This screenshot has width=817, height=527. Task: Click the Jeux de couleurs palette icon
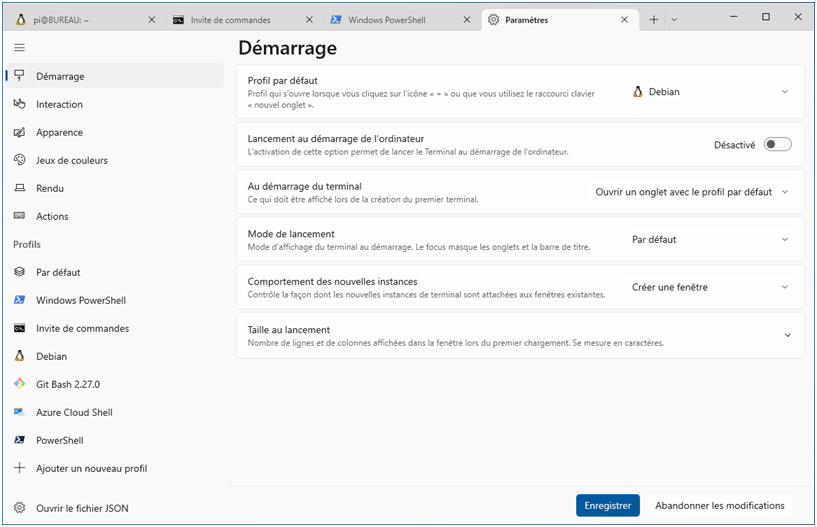[19, 160]
